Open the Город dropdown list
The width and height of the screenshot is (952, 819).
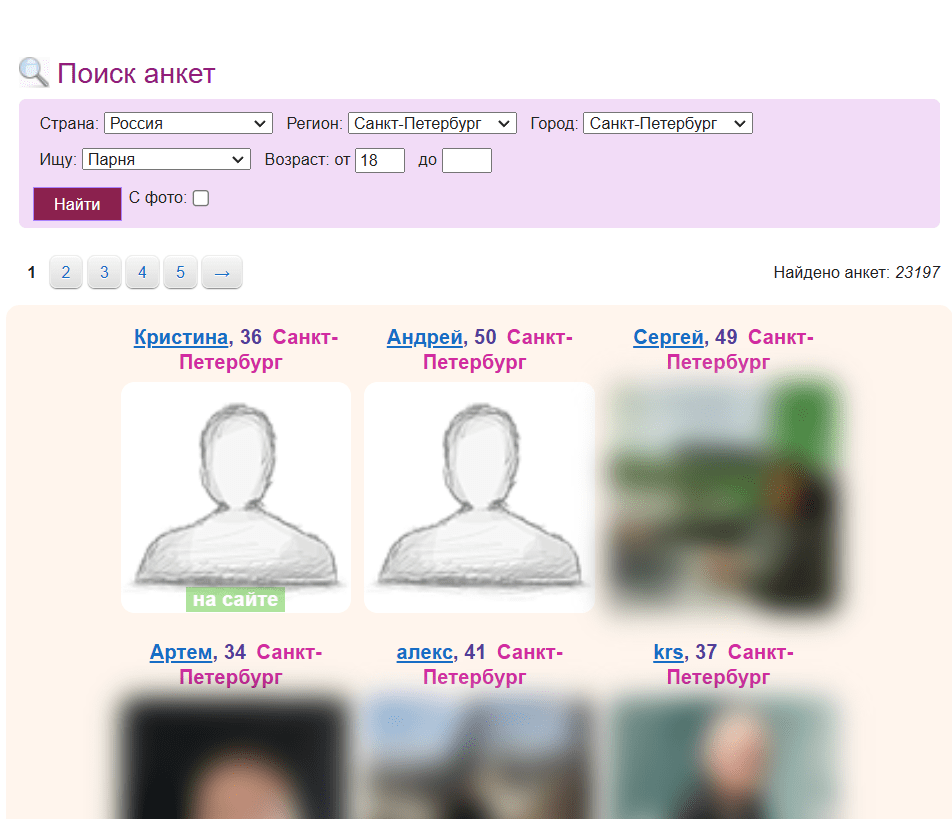[x=667, y=123]
